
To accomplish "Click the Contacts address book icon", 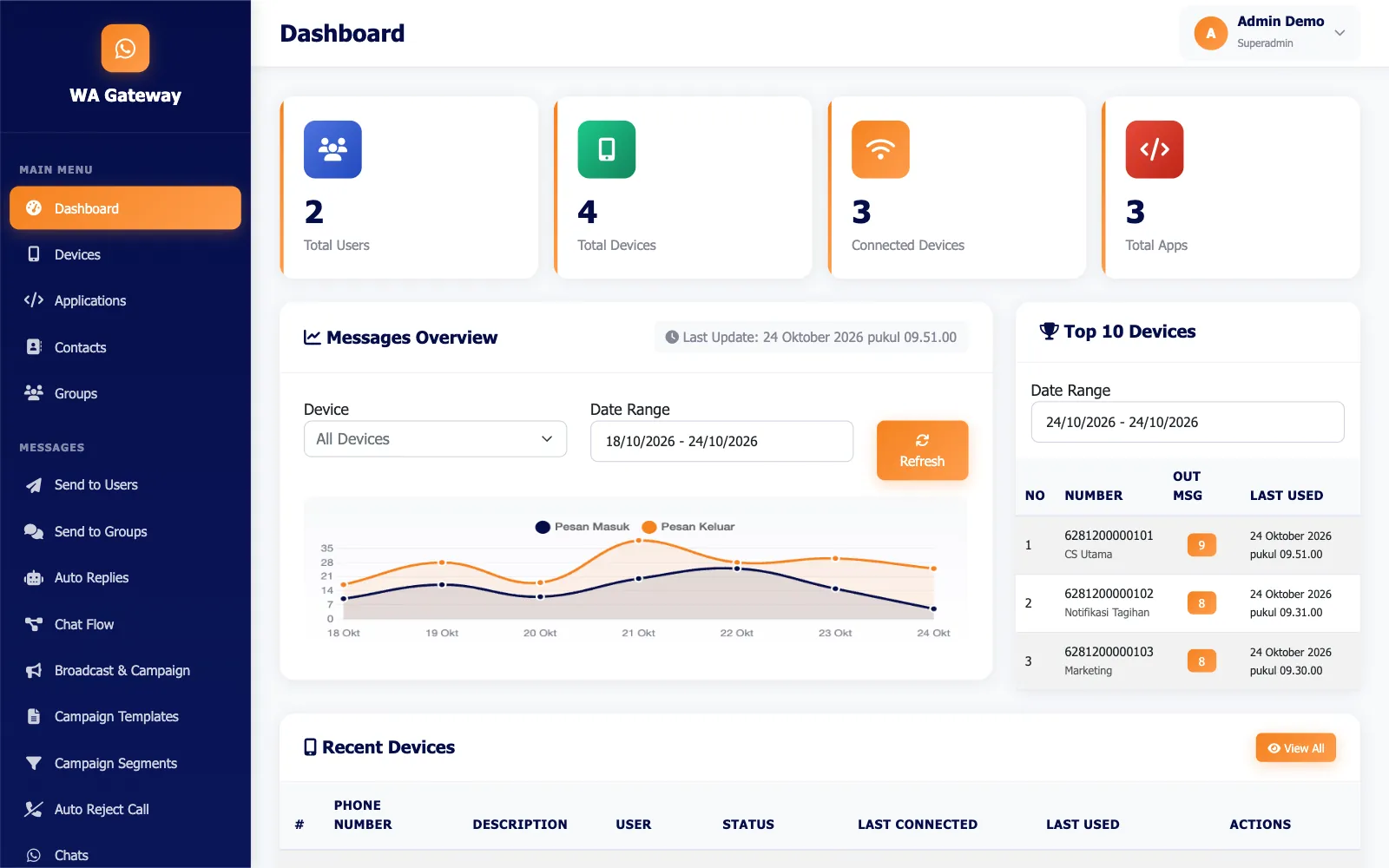I will 34,347.
